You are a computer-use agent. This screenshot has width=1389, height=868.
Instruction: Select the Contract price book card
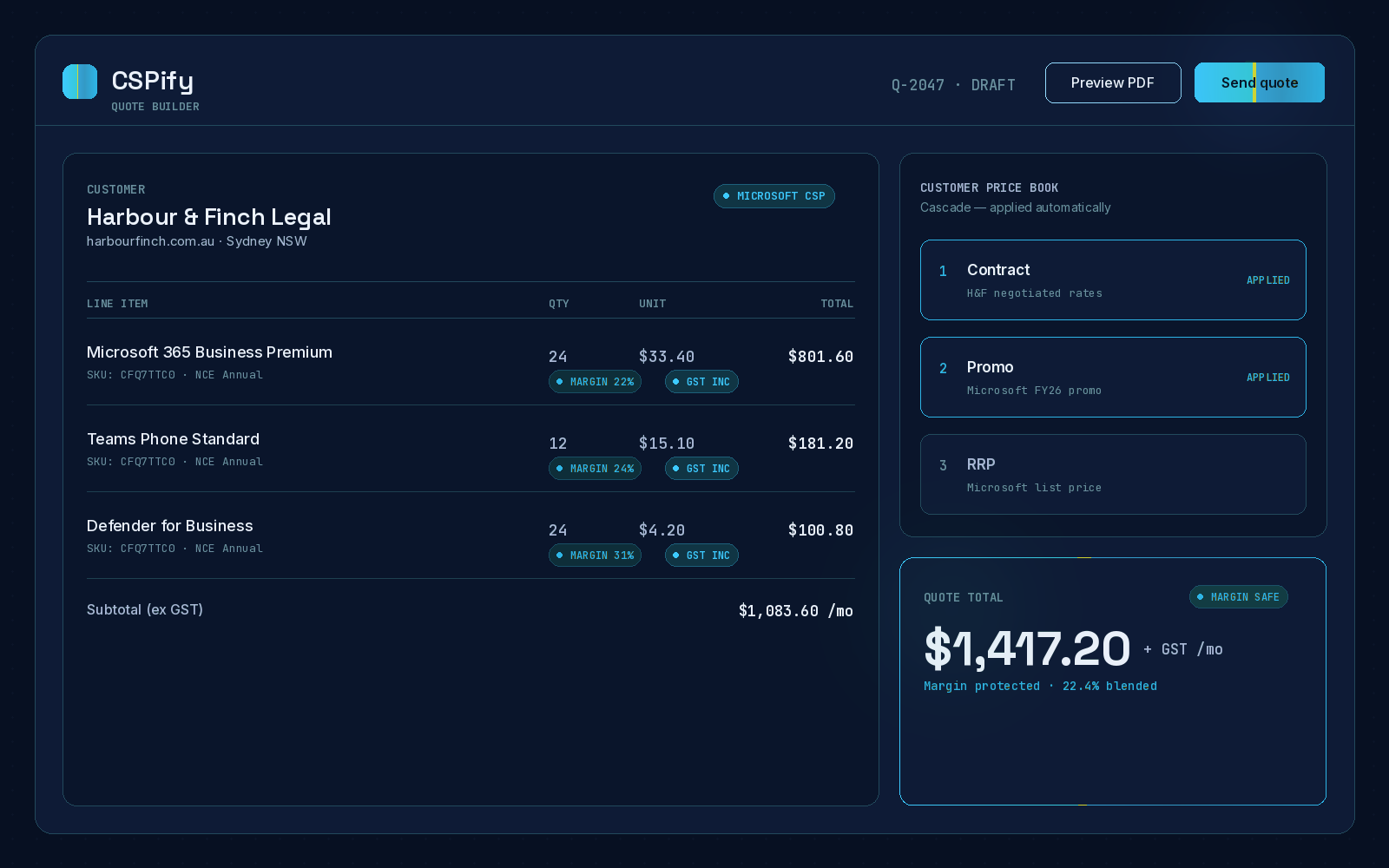click(1113, 279)
